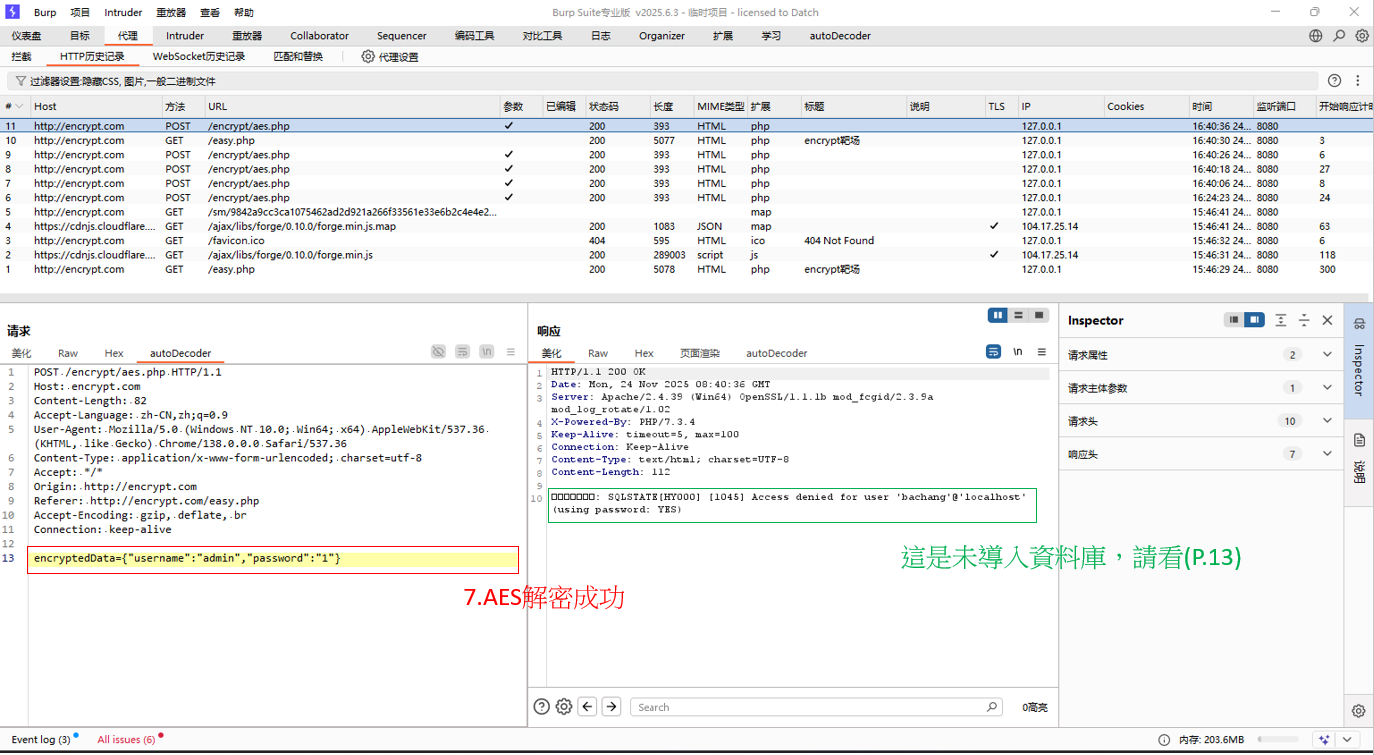Image resolution: width=1374 pixels, height=755 pixels.
Task: Open settings via top-right gear icon
Action: [x=1362, y=35]
